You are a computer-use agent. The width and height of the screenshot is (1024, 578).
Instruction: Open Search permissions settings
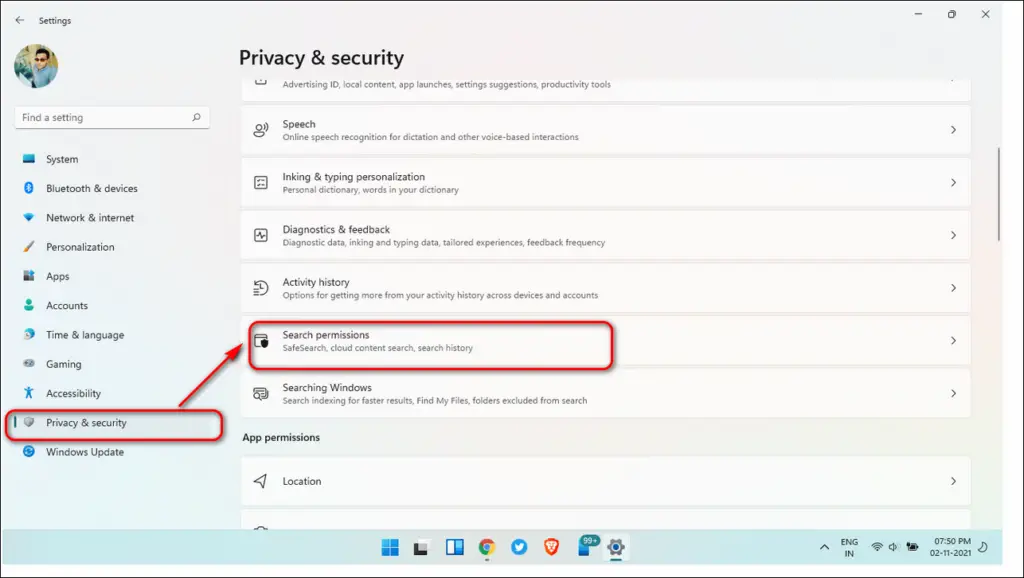(x=605, y=341)
